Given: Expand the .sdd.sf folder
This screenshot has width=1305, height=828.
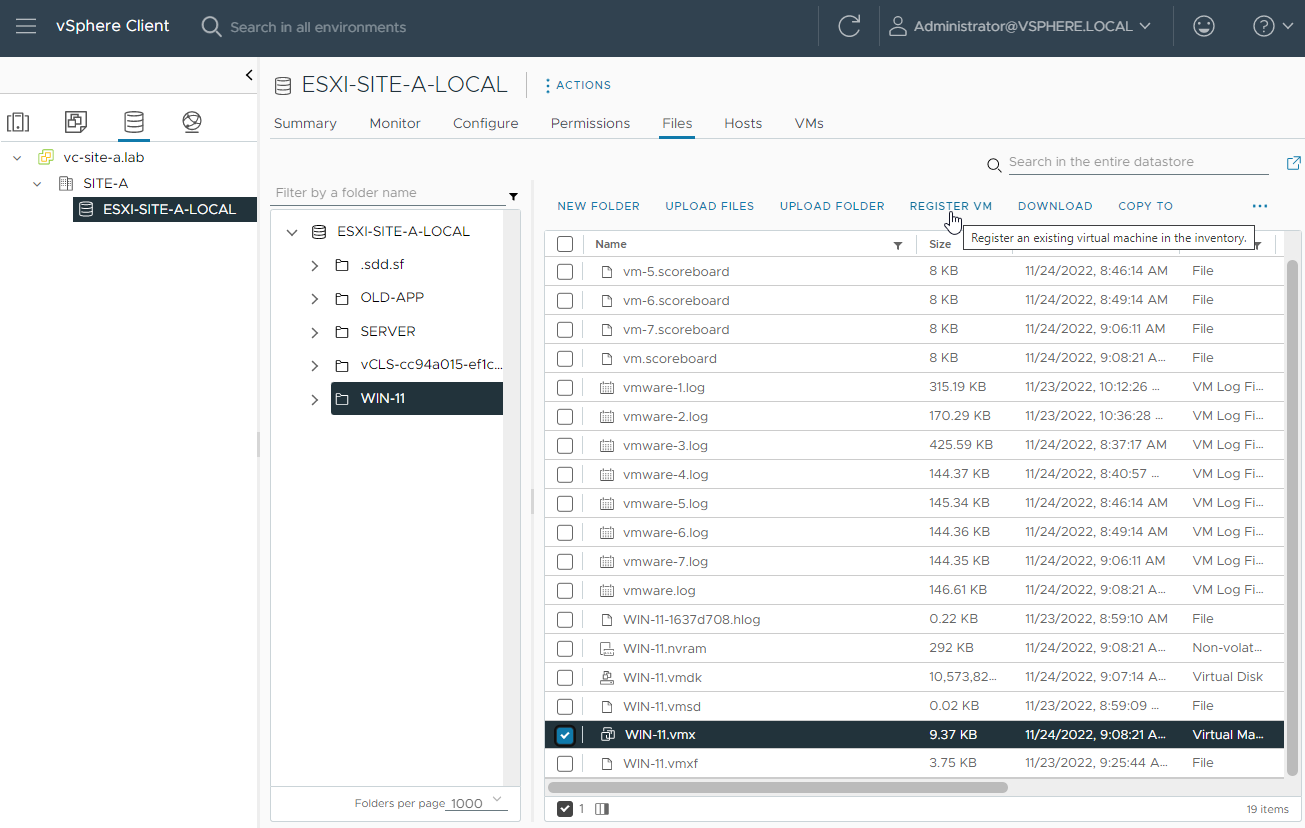Looking at the screenshot, I should pos(315,266).
